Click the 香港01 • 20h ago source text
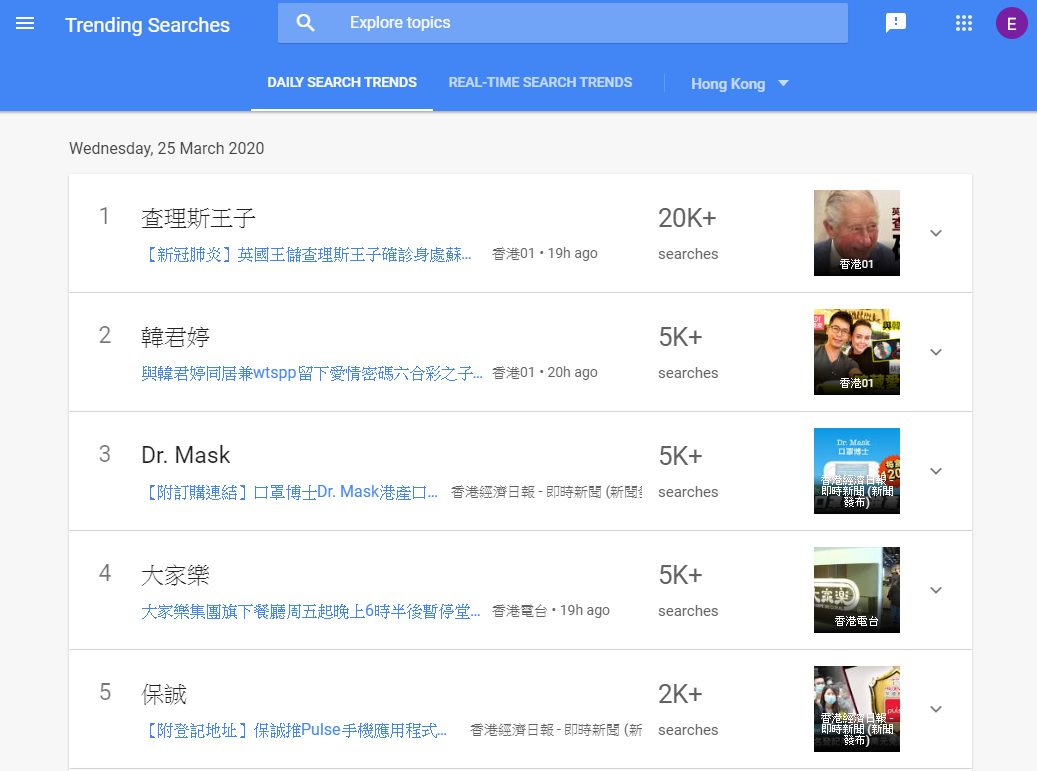 pos(545,372)
